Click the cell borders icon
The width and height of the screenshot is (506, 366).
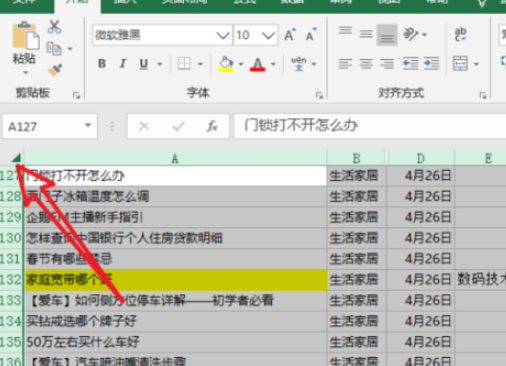click(184, 63)
